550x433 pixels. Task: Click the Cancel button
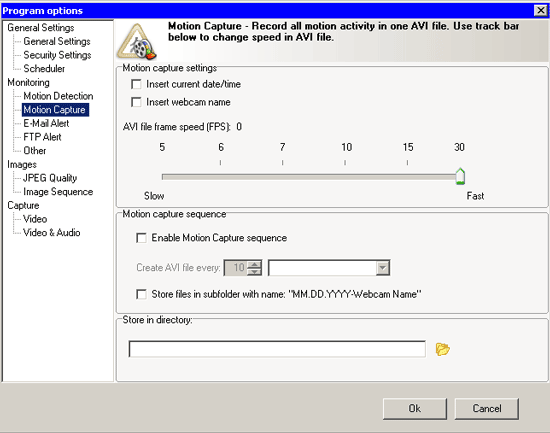[x=487, y=408]
